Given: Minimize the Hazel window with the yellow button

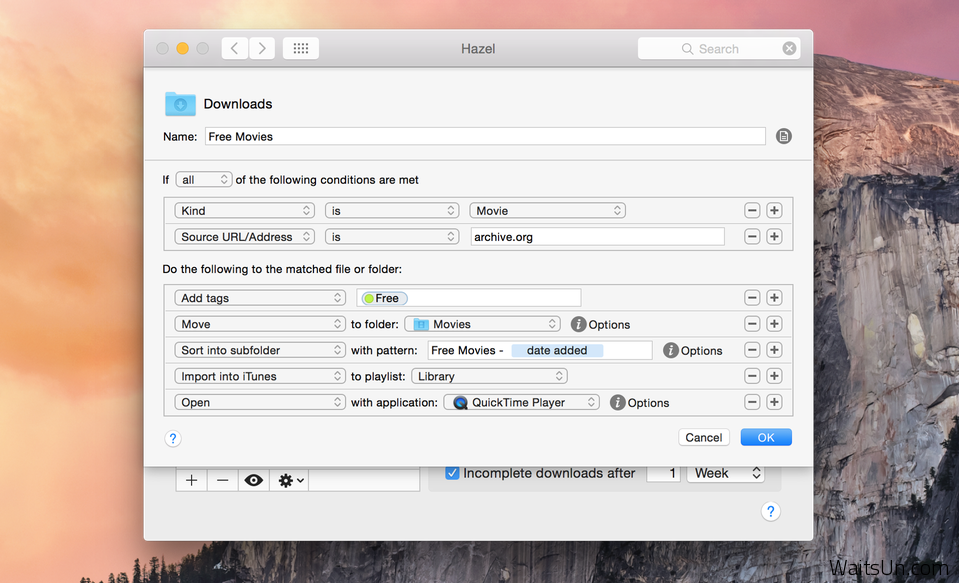Looking at the screenshot, I should click(182, 48).
